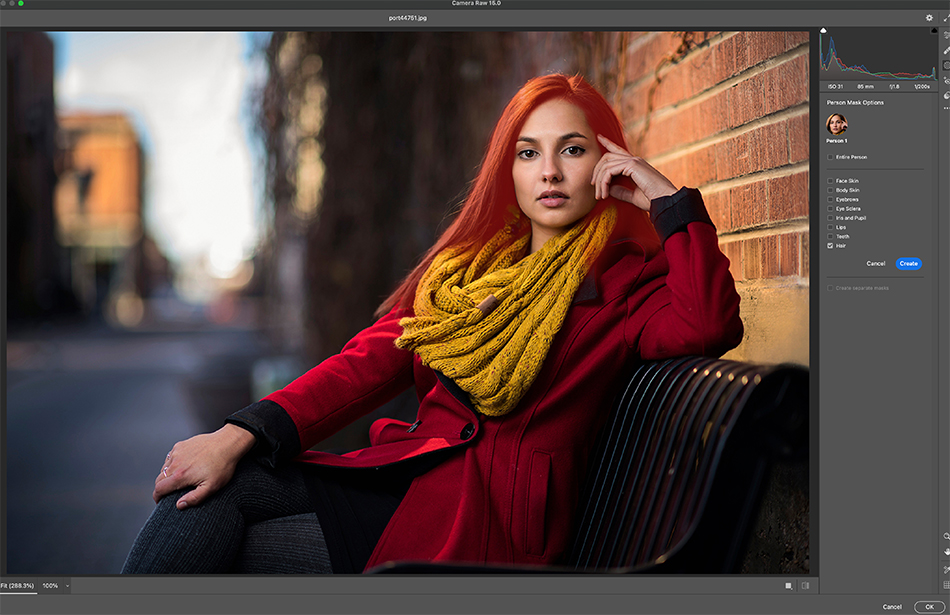Viewport: 950px width, 615px height.
Task: Select the Person 1 face thumbnail
Action: tap(837, 124)
